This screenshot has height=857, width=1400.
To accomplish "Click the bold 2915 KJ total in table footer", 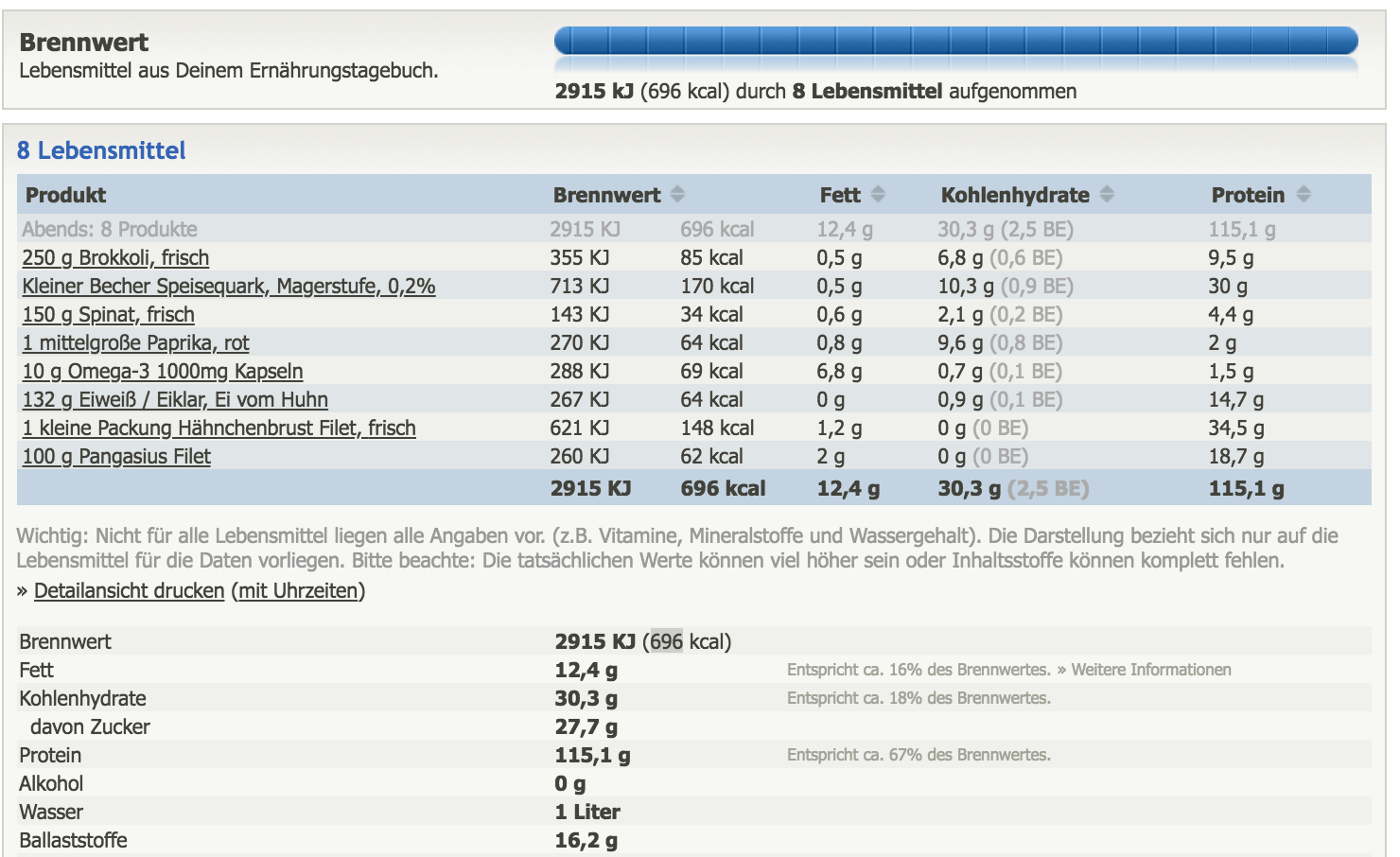I will click(x=590, y=488).
